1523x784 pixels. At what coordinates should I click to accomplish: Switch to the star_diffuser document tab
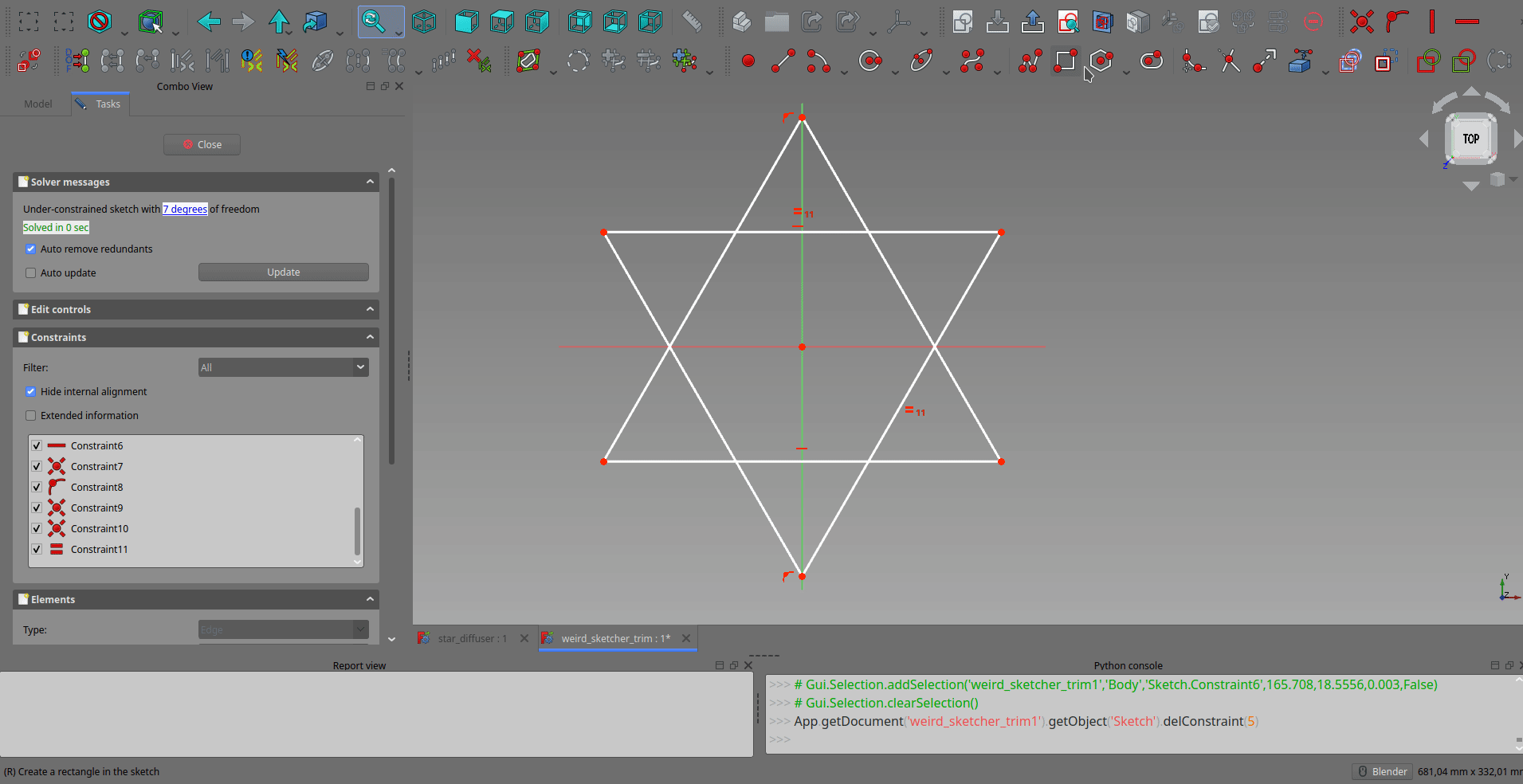pyautogui.click(x=472, y=639)
